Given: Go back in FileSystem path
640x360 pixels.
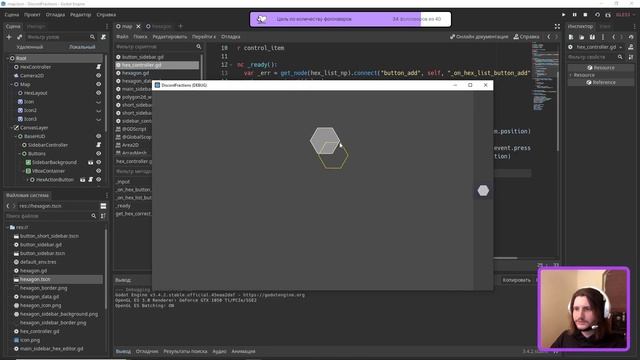Looking at the screenshot, I should coord(8,206).
